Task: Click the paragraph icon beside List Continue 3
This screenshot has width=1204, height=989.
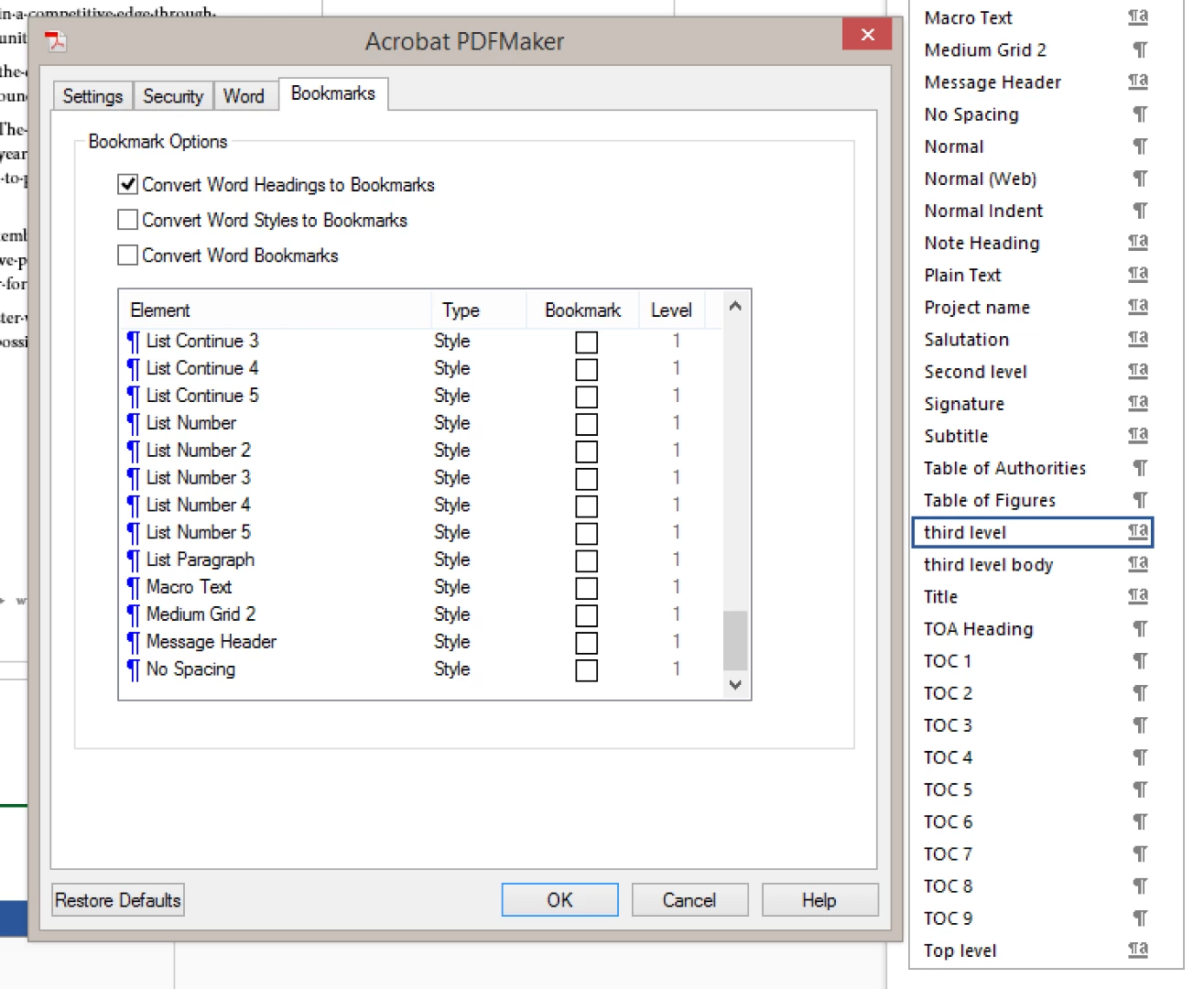Action: pyautogui.click(x=134, y=342)
